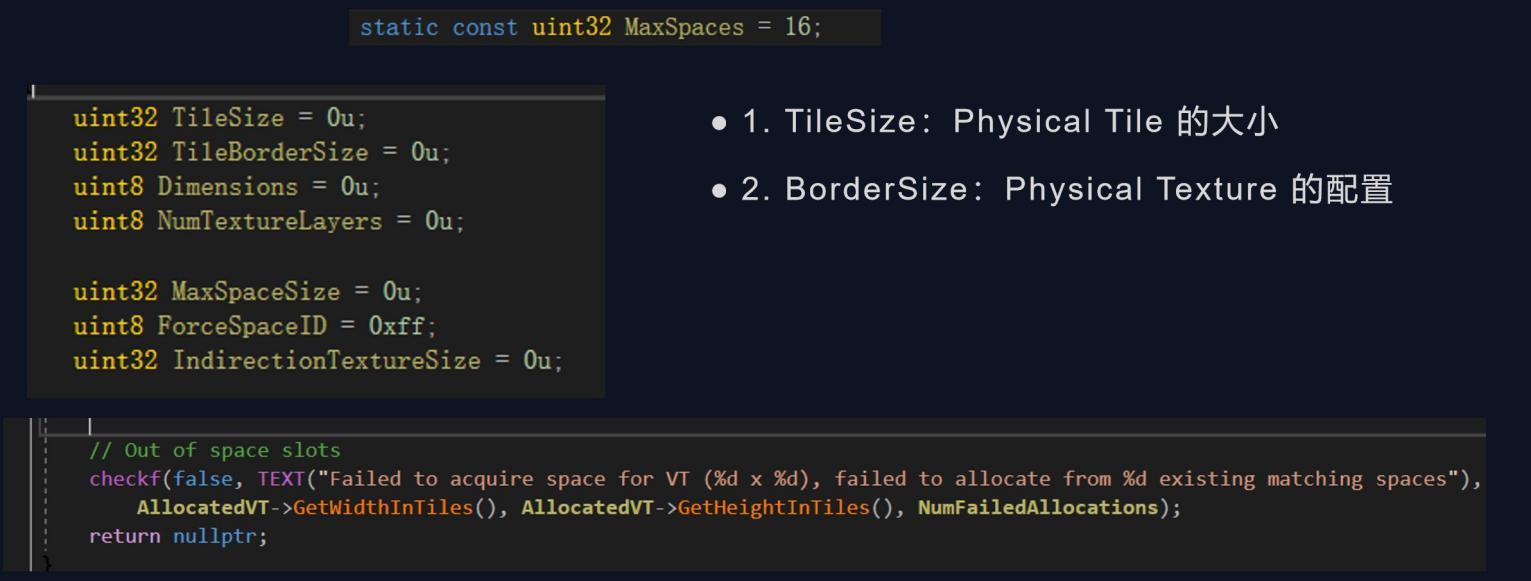Click the TileSize variable in the code

(x=228, y=118)
